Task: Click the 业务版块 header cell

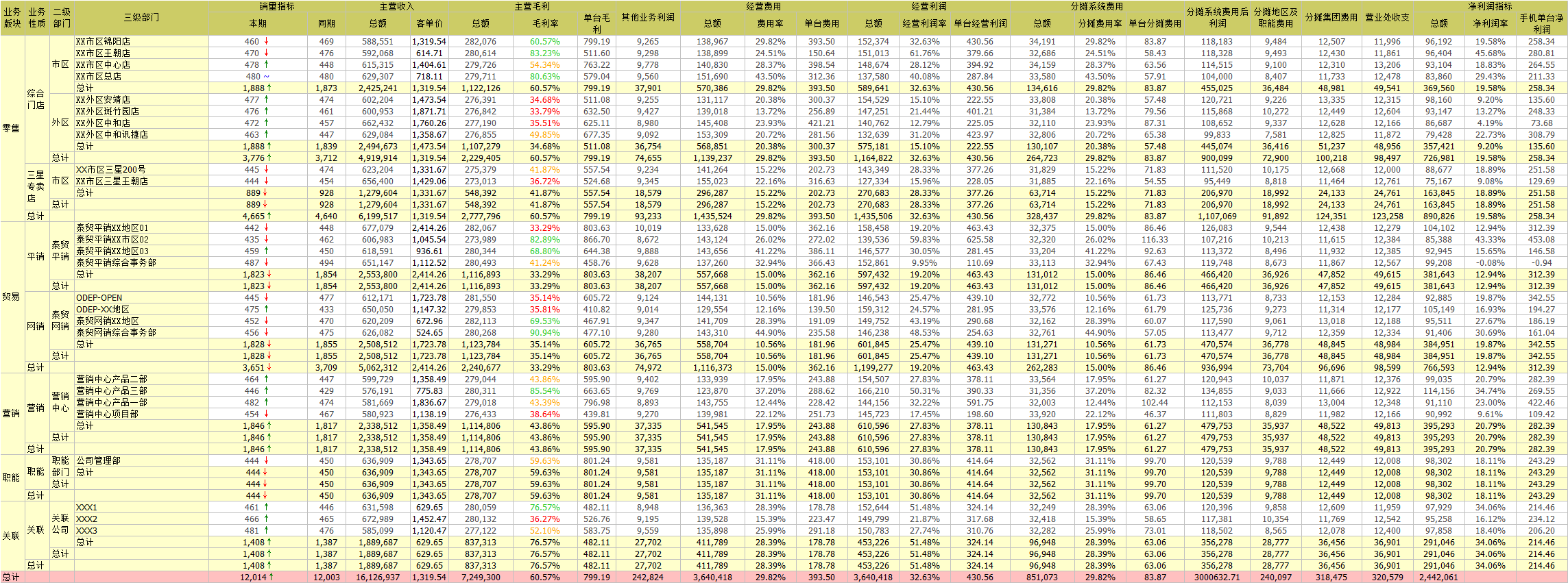Action: (x=12, y=17)
